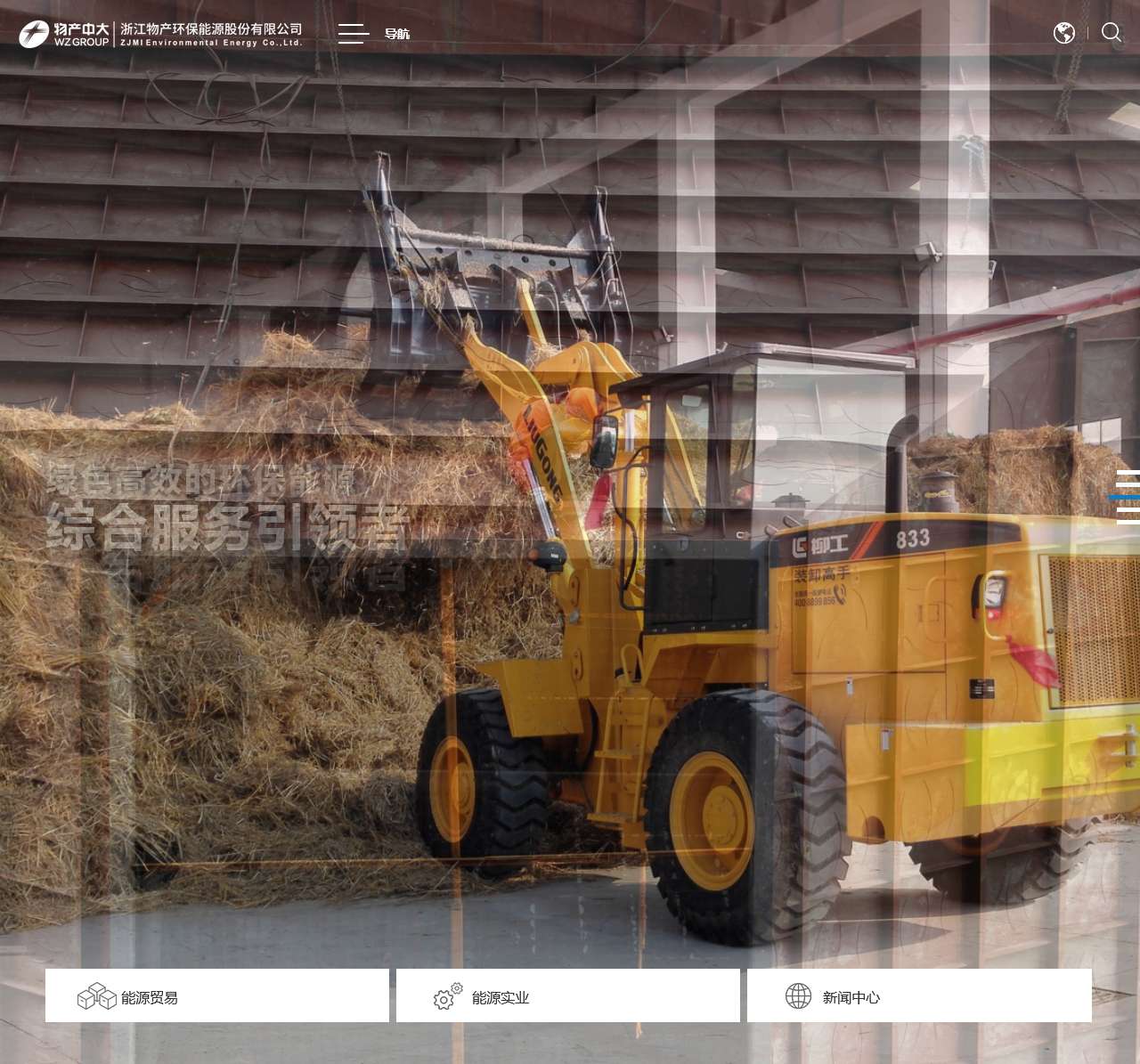Click the search magnifier icon
1140x1064 pixels.
[x=1111, y=33]
